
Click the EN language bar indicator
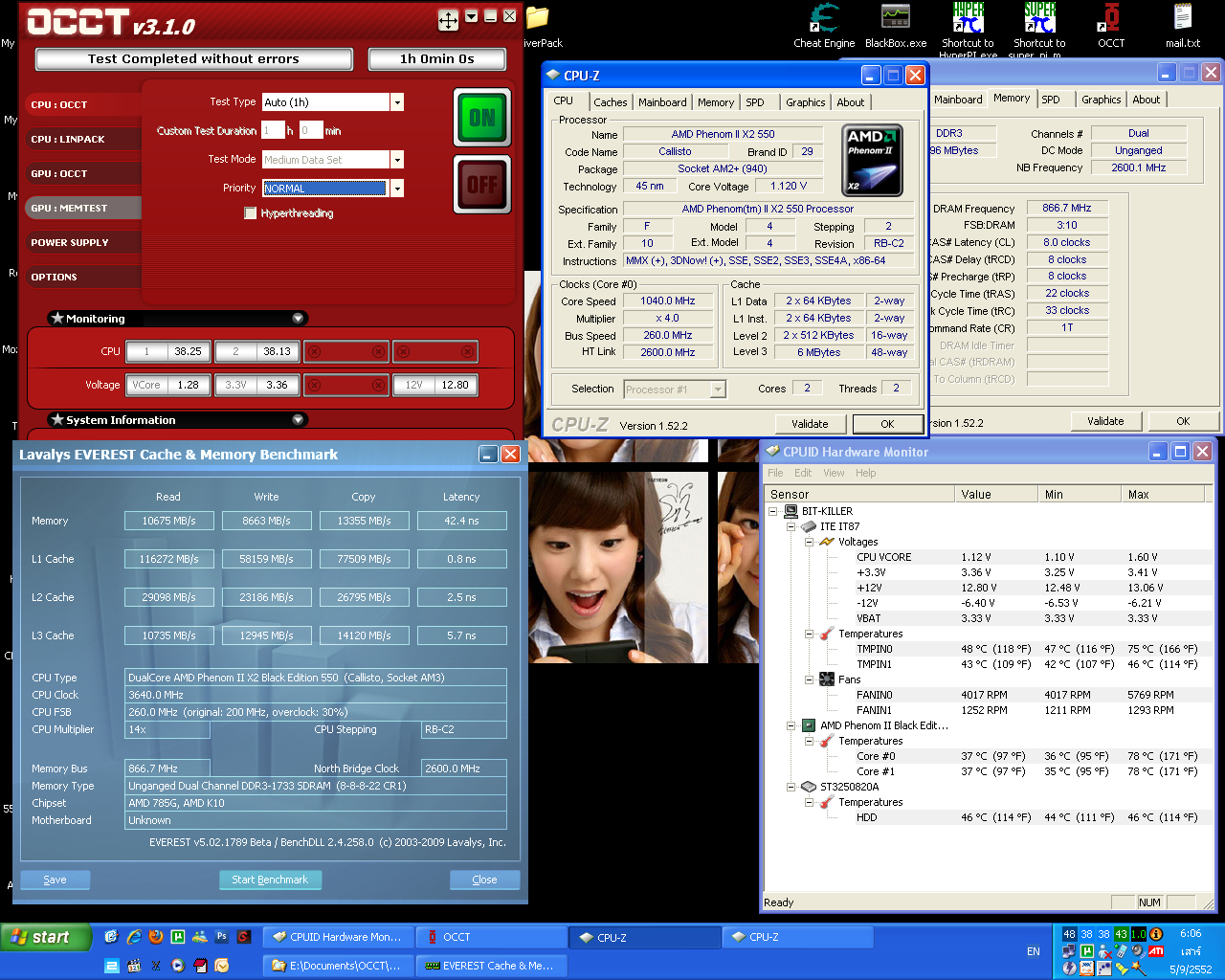pos(1034,951)
